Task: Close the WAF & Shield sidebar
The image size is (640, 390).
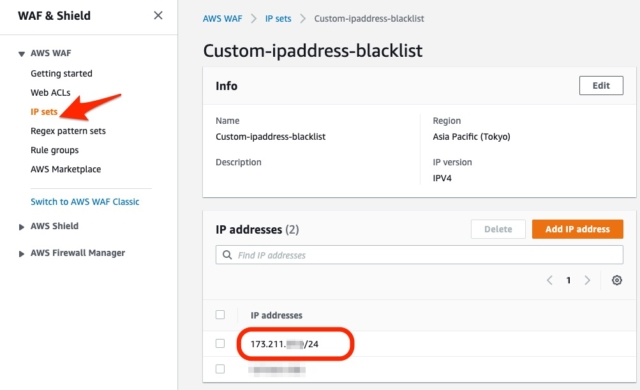Action: tap(158, 16)
